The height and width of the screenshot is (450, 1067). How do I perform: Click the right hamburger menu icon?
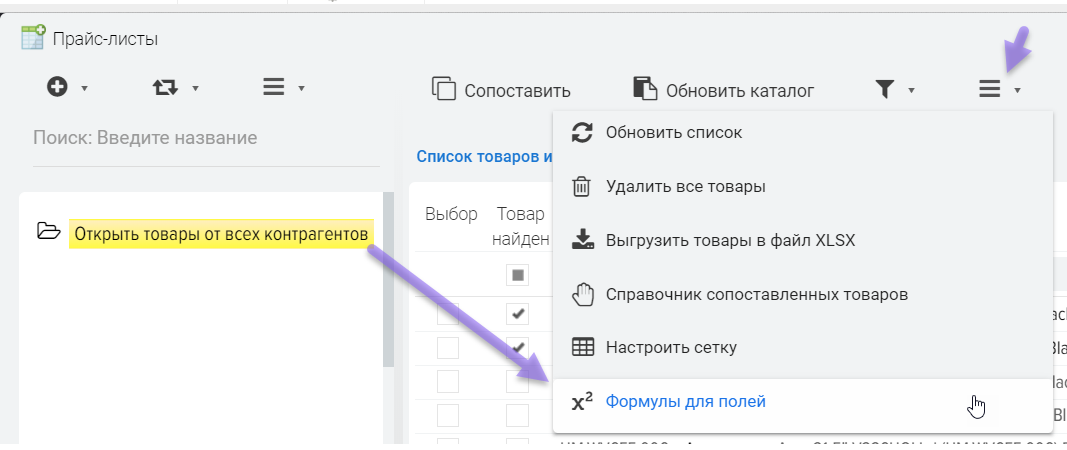[x=990, y=90]
